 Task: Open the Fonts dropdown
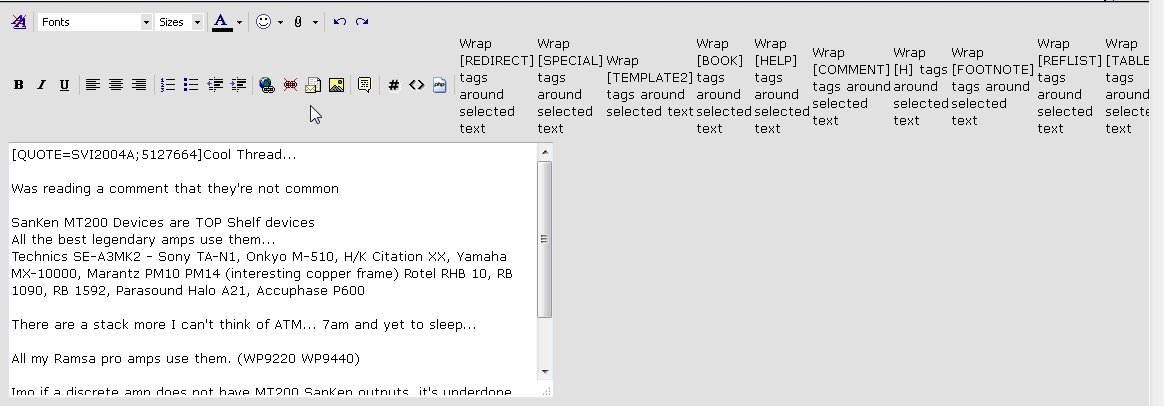pyautogui.click(x=95, y=22)
